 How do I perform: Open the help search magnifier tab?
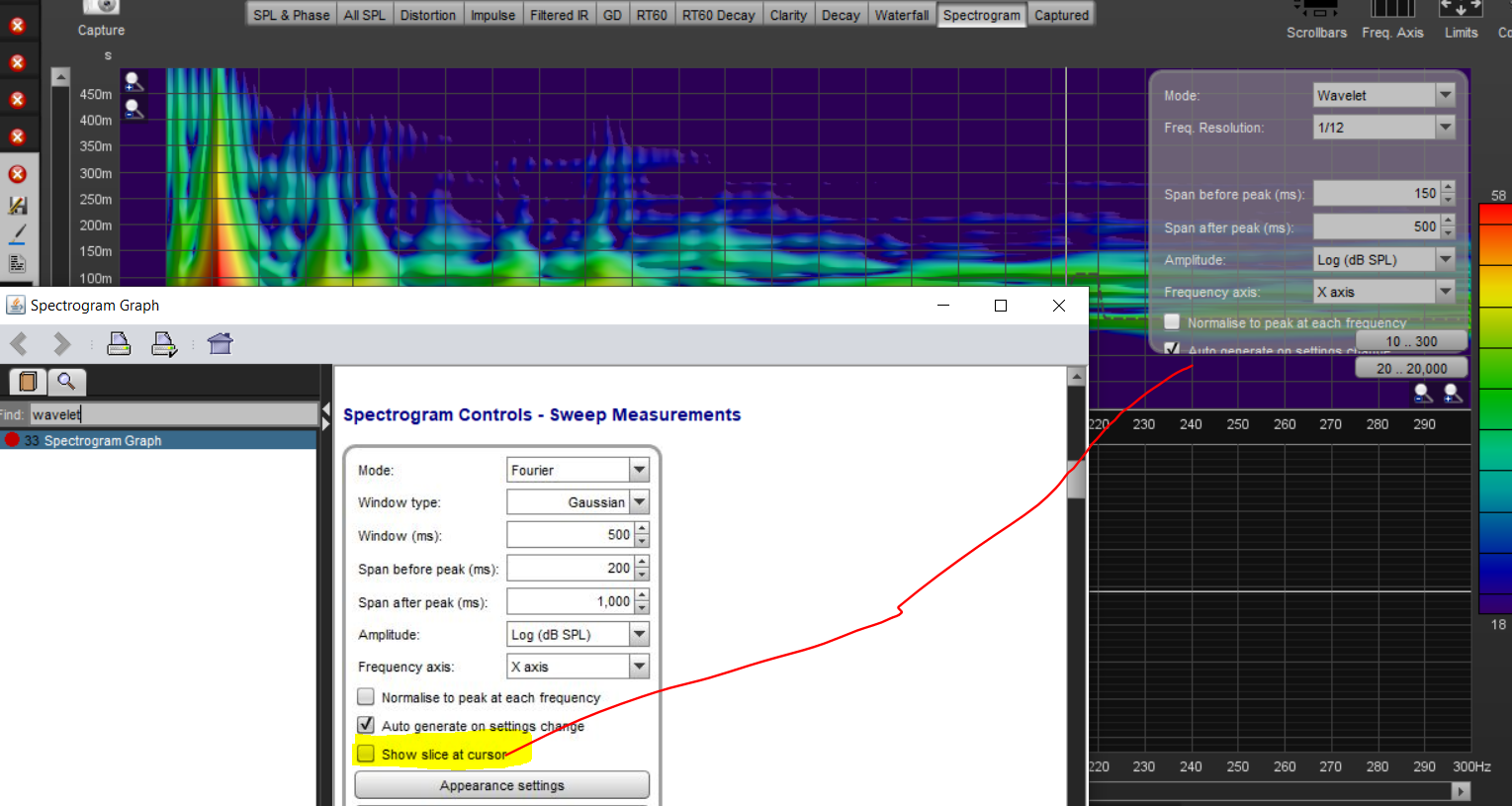click(66, 381)
